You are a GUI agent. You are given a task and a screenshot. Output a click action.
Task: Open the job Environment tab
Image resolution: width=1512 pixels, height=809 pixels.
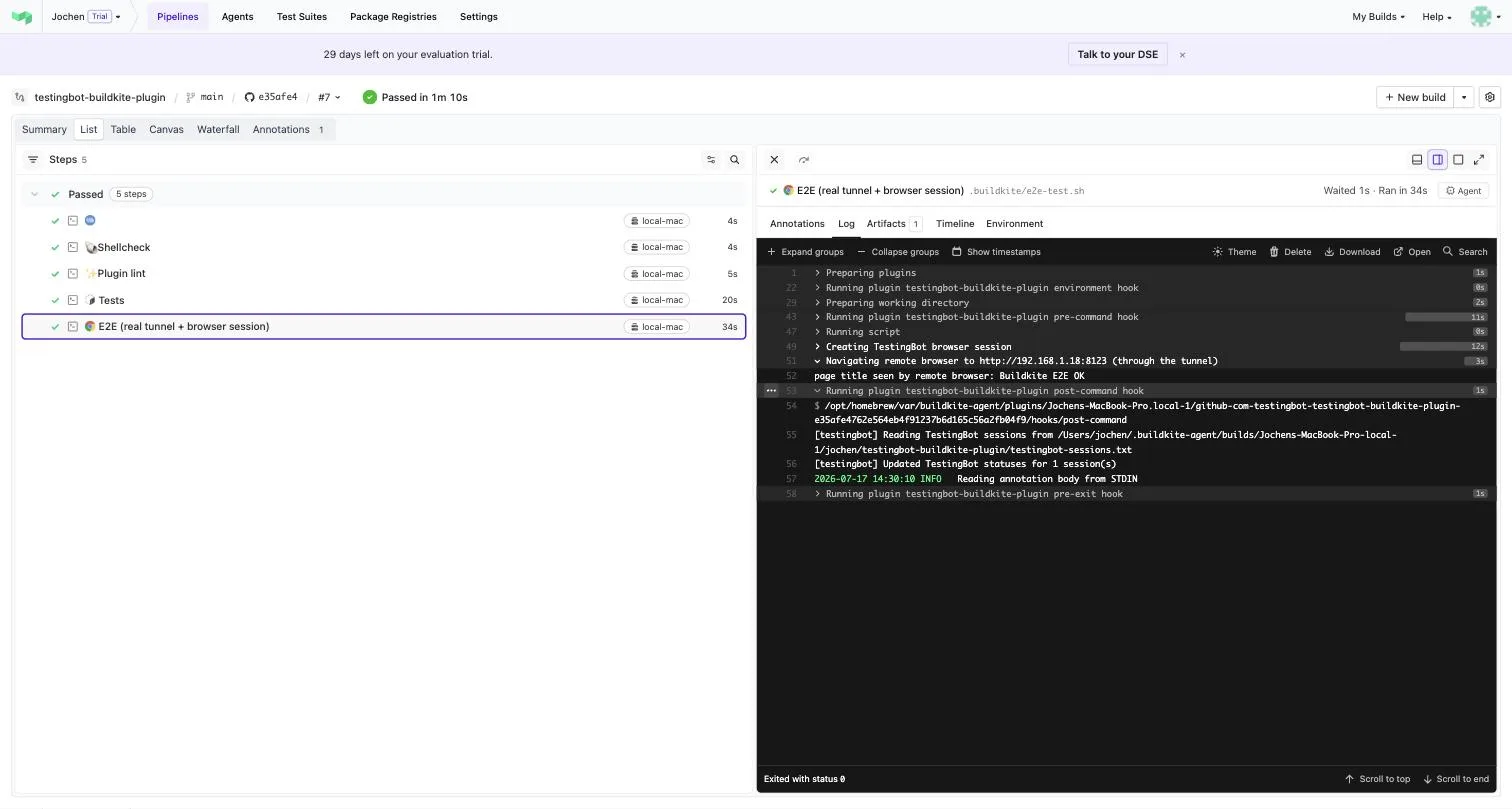pyautogui.click(x=1014, y=224)
